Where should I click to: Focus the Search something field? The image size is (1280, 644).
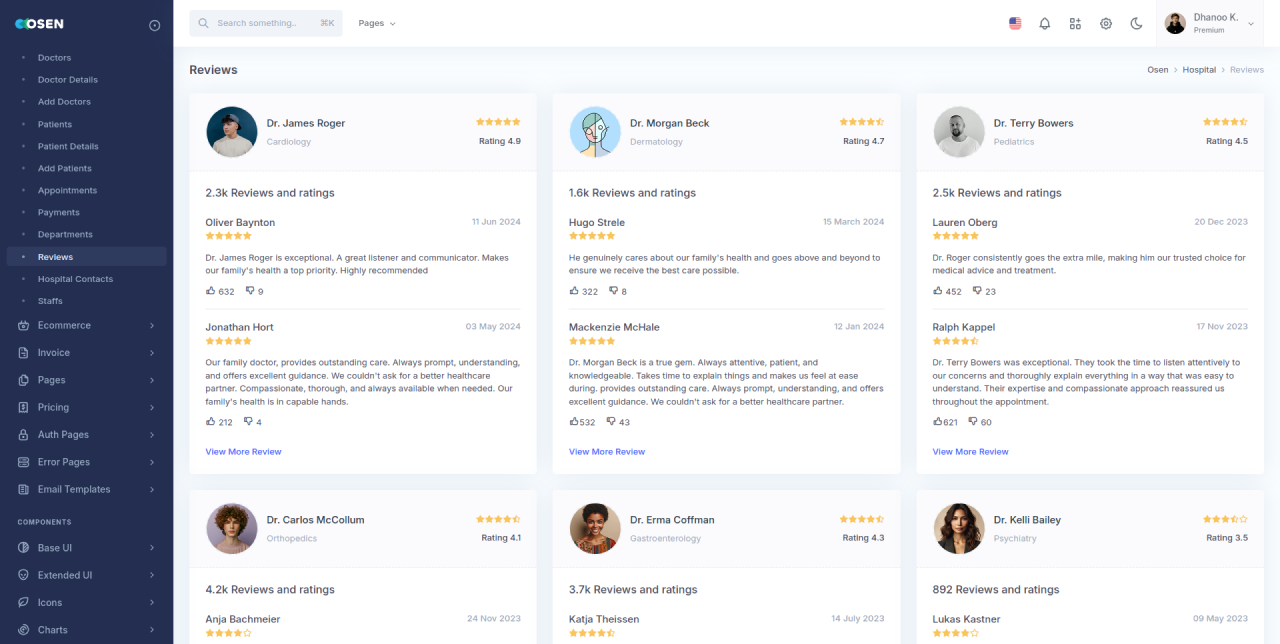coord(266,23)
